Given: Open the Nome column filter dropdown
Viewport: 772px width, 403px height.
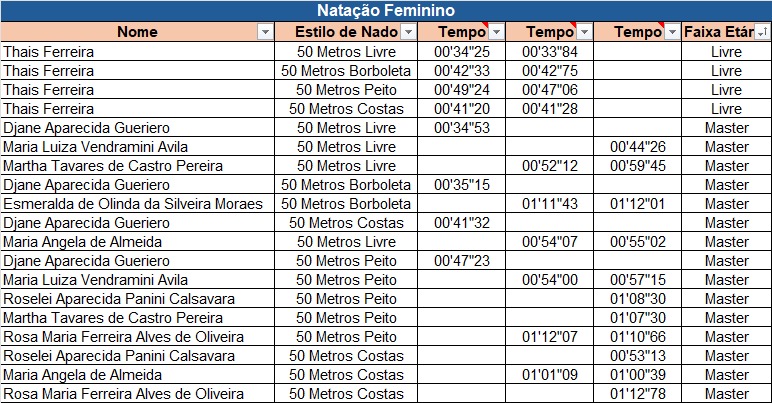Looking at the screenshot, I should coord(264,32).
